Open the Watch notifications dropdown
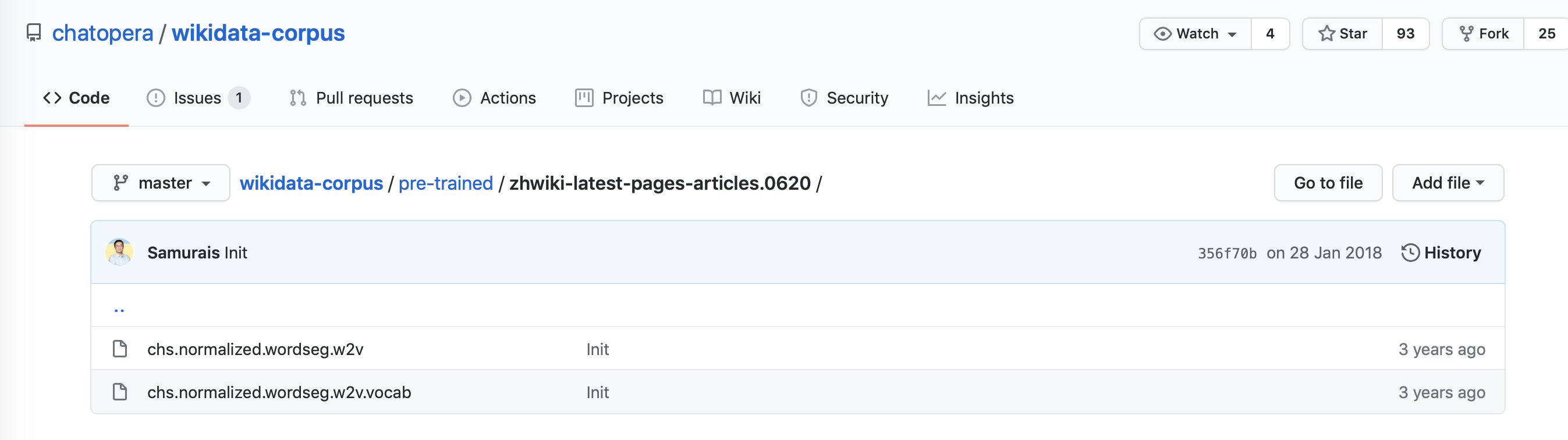Screen dimensions: 1568x440 tap(1195, 34)
